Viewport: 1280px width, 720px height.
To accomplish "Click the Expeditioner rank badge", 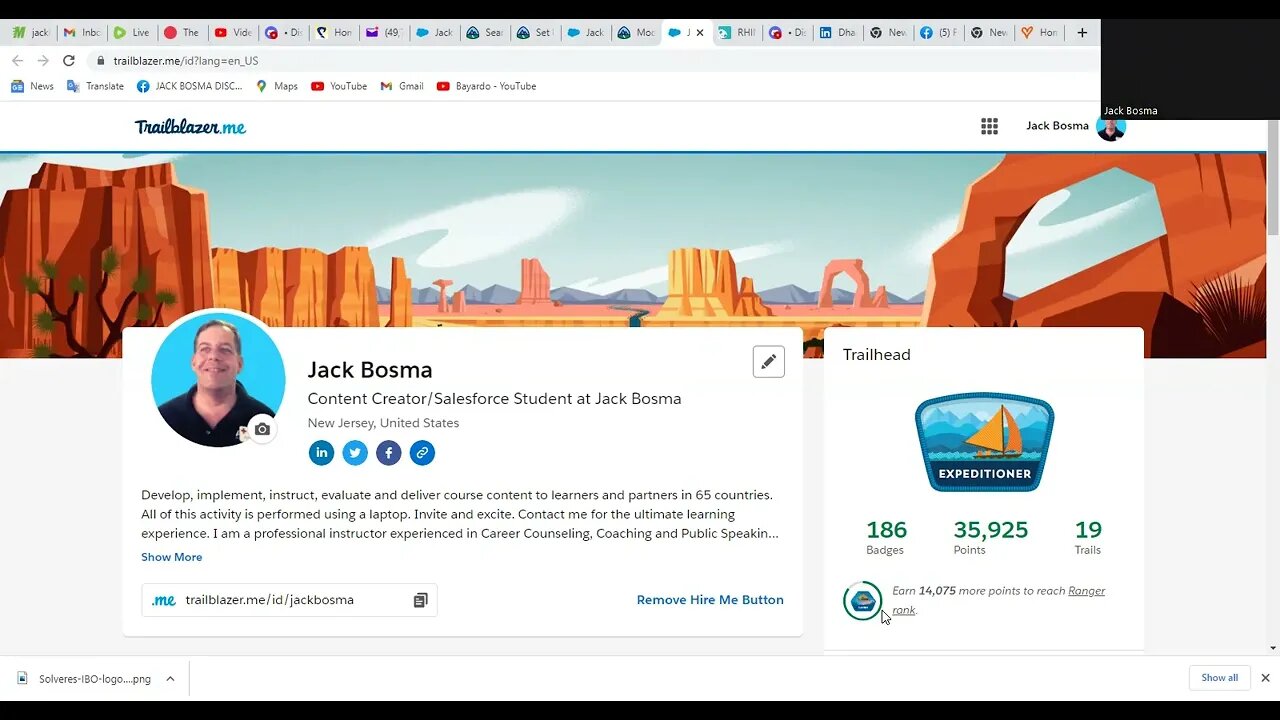I will coord(985,442).
